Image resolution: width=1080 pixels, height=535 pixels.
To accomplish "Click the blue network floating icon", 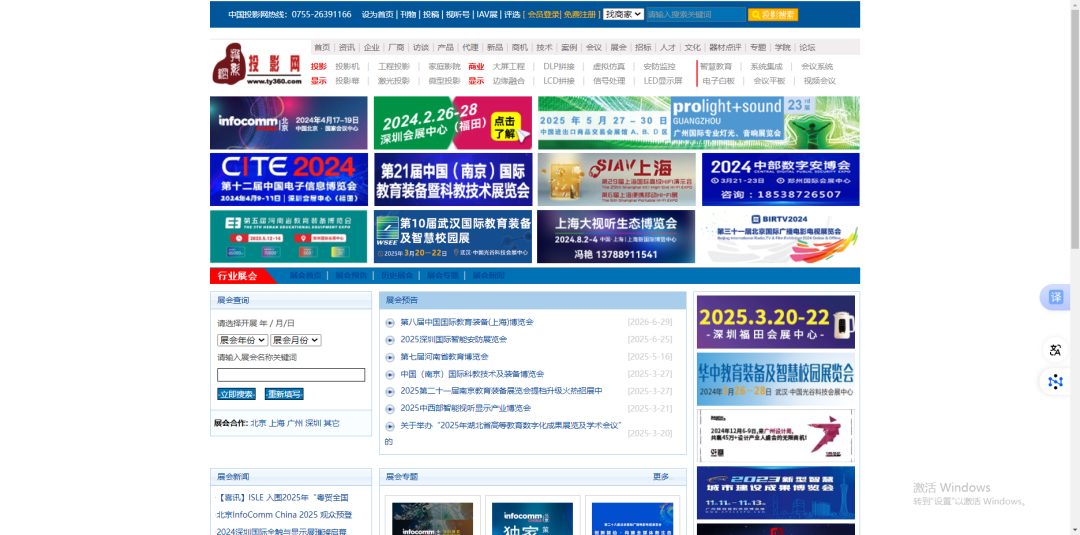I will pos(1055,381).
